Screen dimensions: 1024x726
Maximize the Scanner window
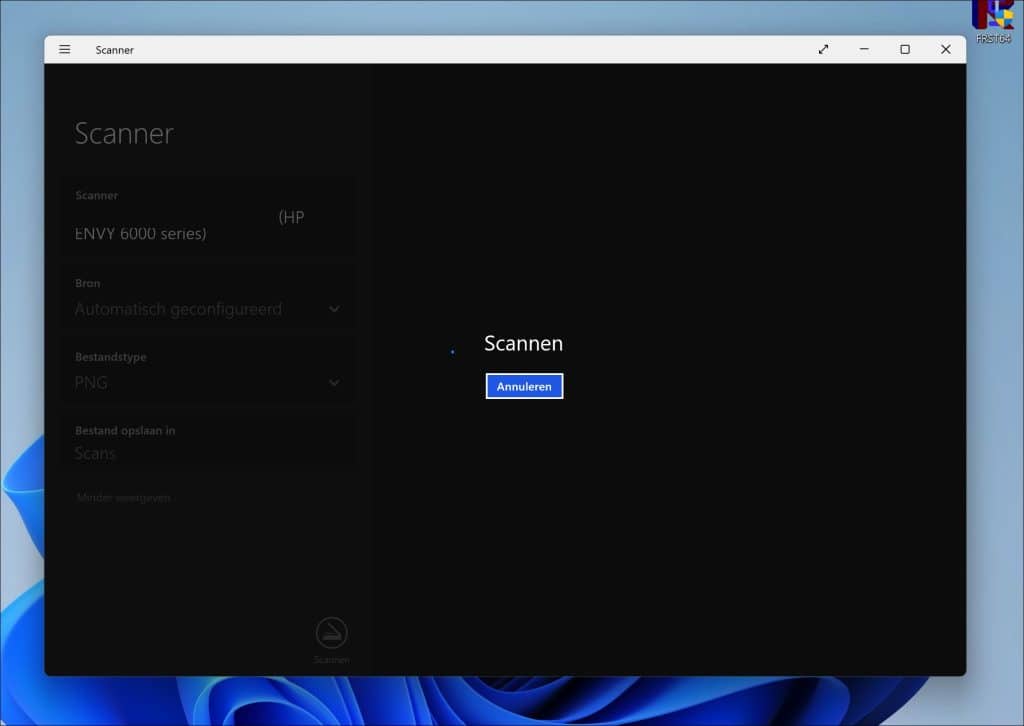[905, 50]
